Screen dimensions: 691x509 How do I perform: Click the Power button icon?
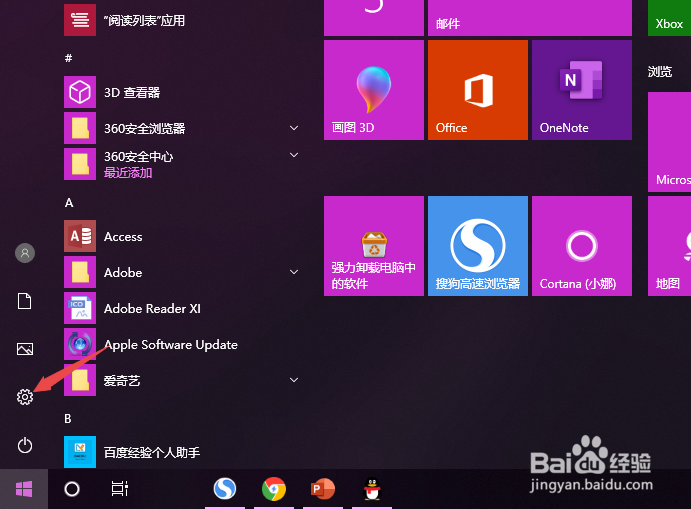(25, 445)
